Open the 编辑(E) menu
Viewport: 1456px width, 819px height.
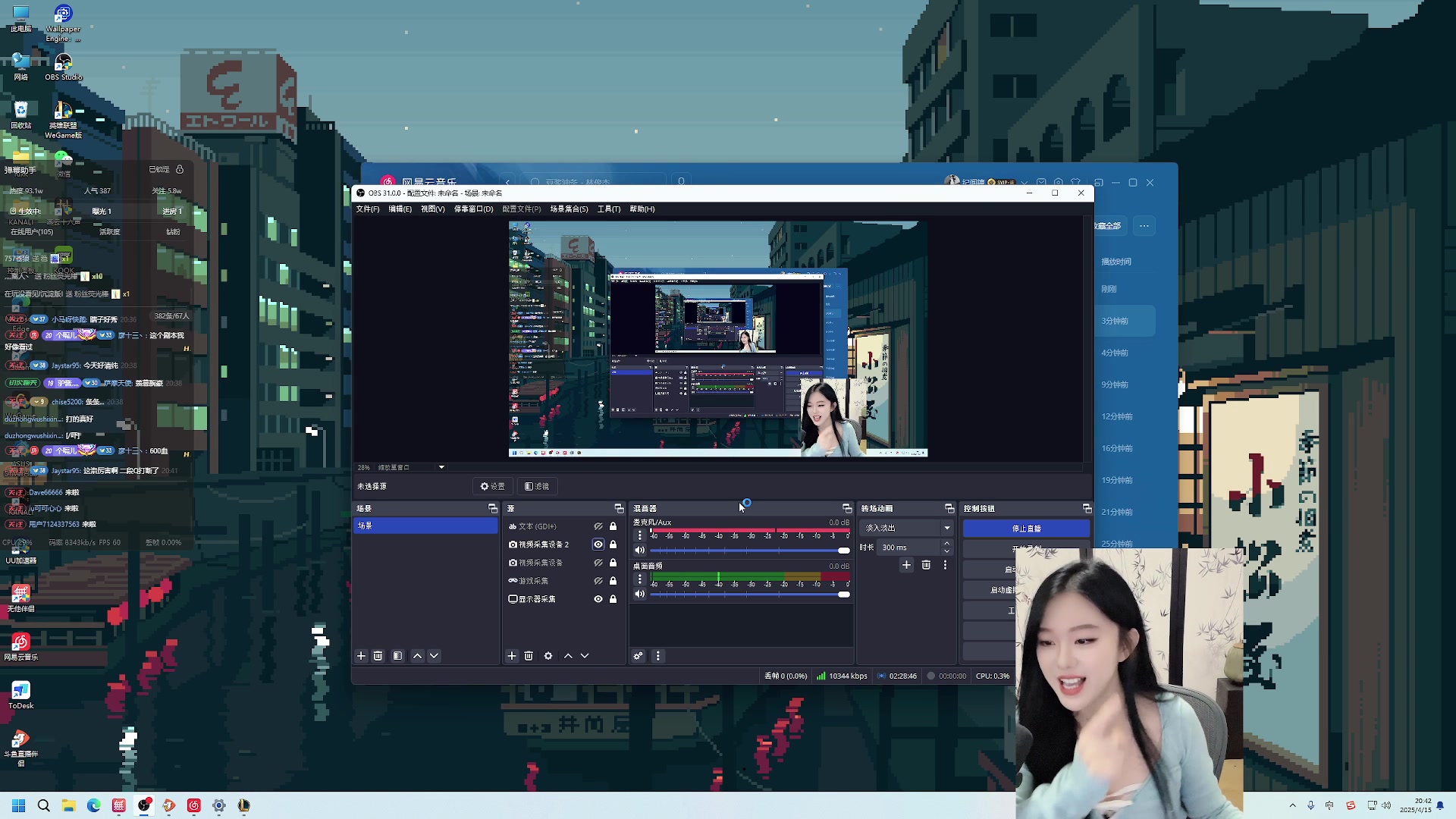tap(400, 209)
